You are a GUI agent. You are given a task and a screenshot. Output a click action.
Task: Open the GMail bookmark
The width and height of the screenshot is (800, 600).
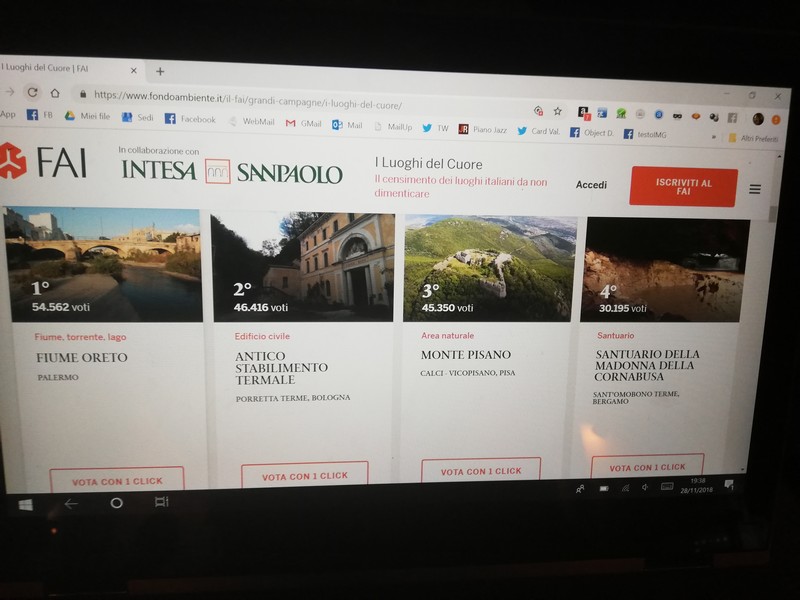303,123
